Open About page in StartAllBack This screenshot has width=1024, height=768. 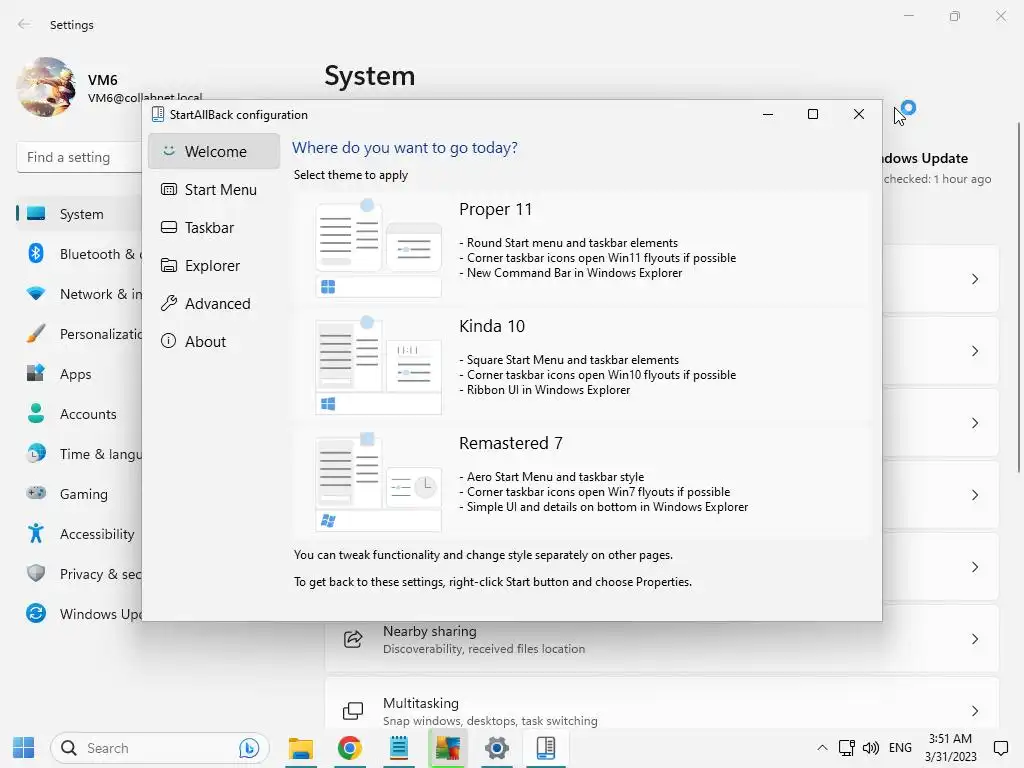tap(214, 342)
